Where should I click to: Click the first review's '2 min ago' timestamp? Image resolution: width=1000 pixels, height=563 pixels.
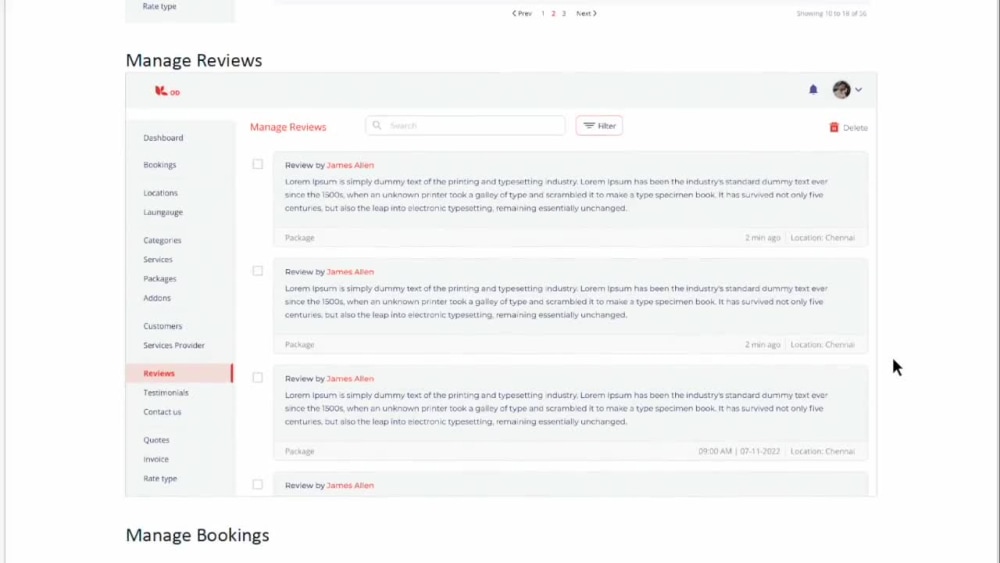pyautogui.click(x=763, y=238)
